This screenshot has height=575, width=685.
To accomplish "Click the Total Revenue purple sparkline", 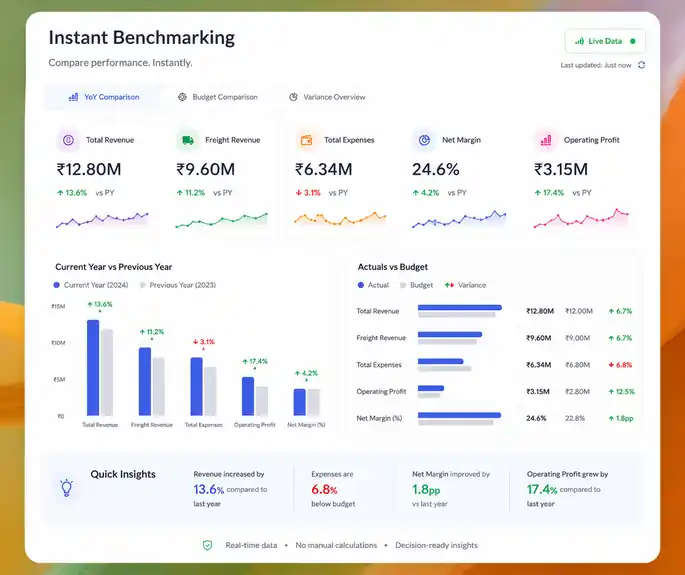I will point(102,219).
